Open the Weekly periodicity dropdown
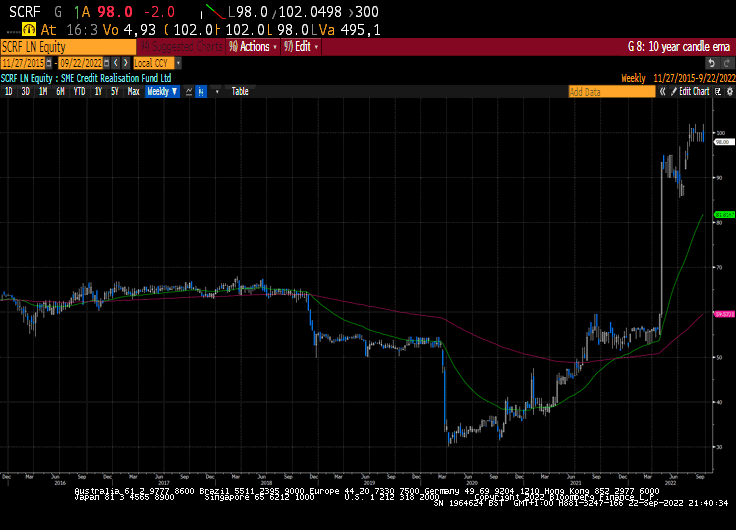Screen dimensions: 736x530 [162, 92]
